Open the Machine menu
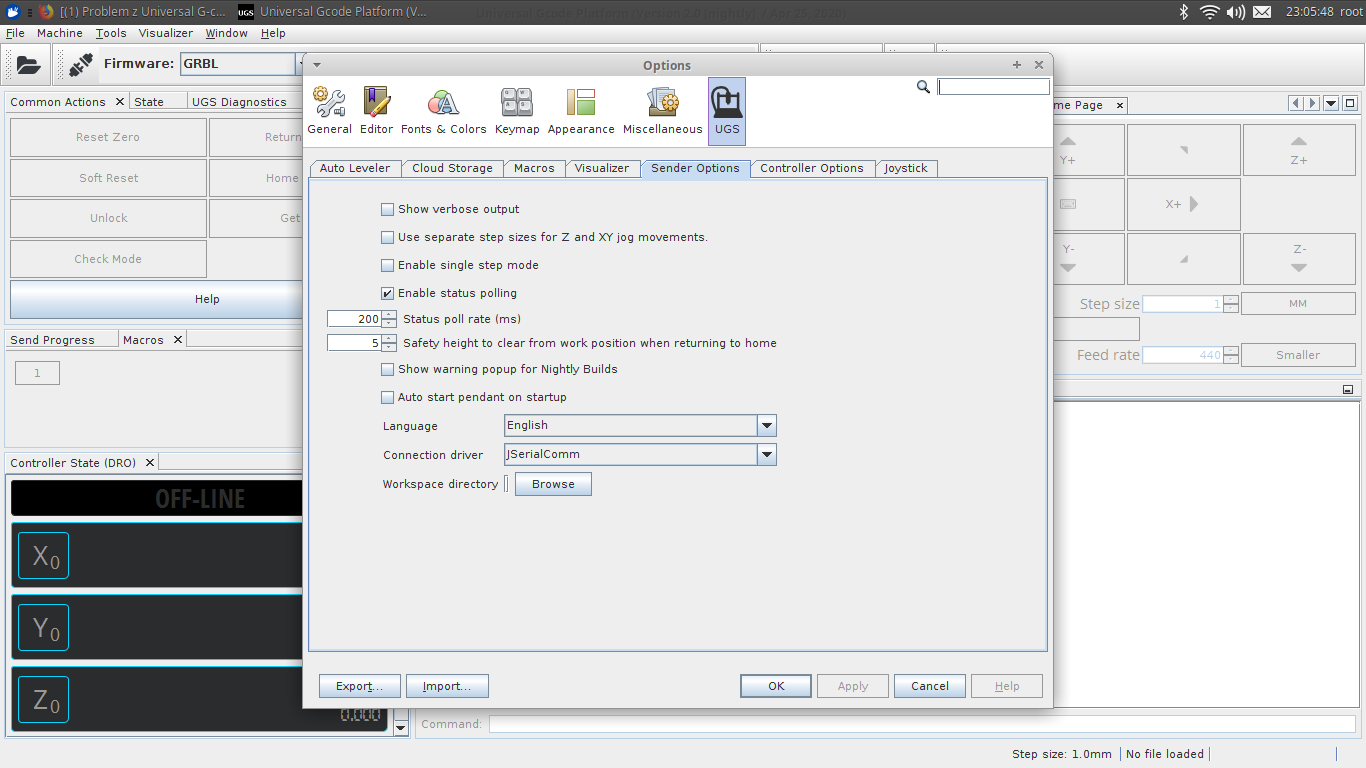The image size is (1366, 768). [x=60, y=33]
